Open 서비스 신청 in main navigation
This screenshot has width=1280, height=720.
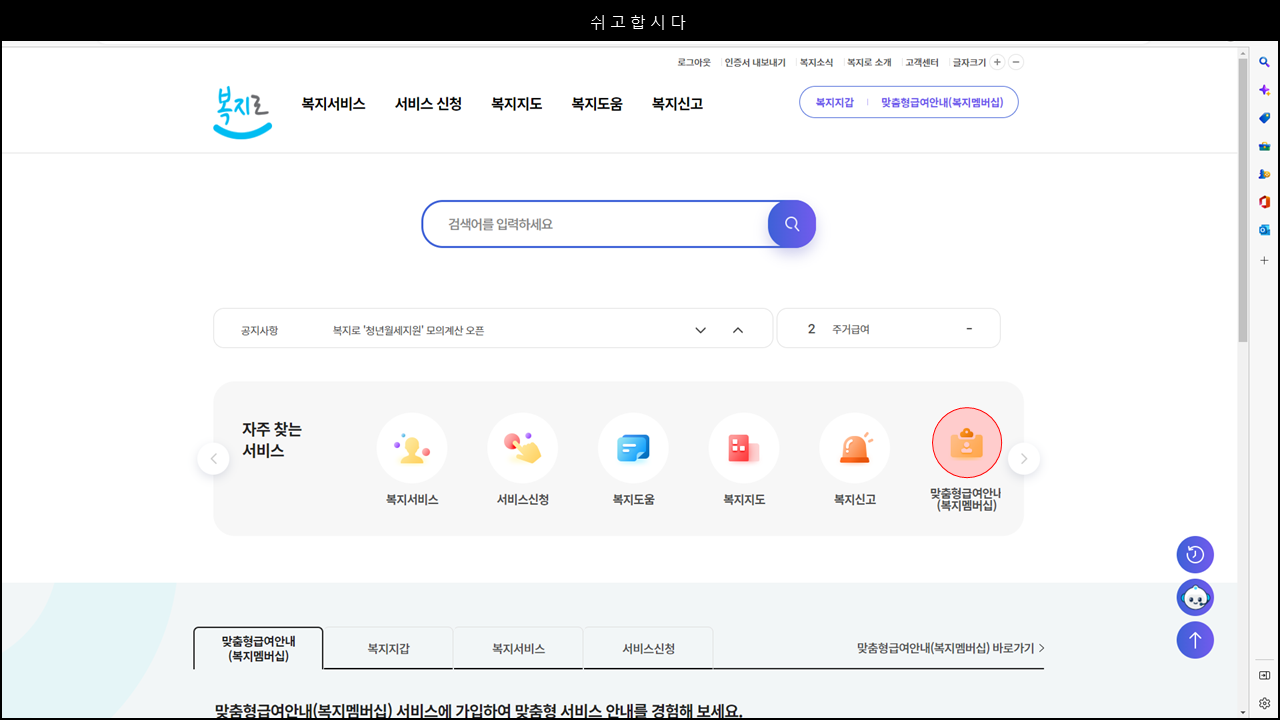[428, 104]
